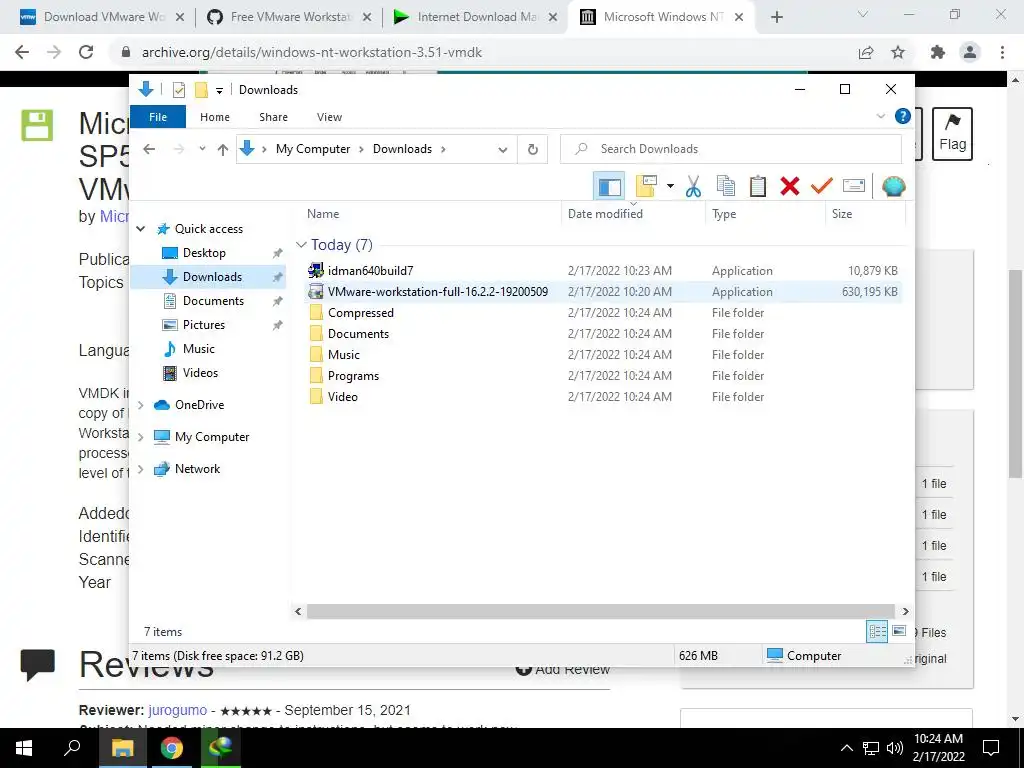Expand the OneDrive tree node
1024x768 pixels.
[x=140, y=406]
